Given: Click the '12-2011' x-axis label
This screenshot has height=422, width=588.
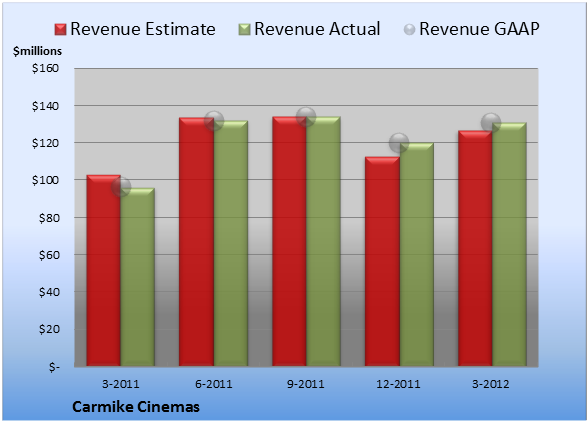Looking at the screenshot, I should pyautogui.click(x=398, y=384).
